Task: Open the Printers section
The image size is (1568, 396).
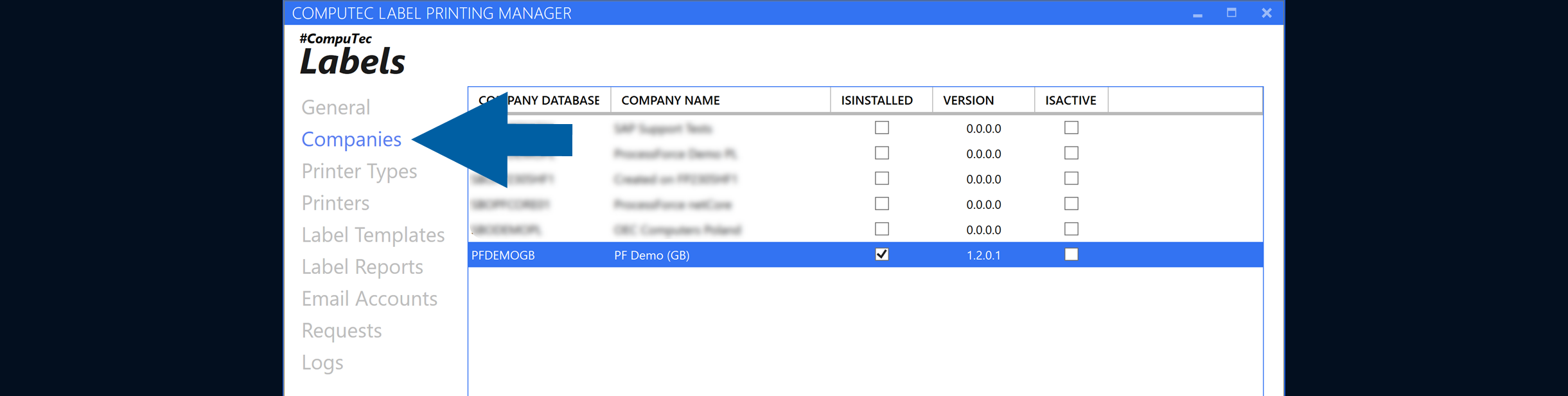Action: [x=335, y=203]
